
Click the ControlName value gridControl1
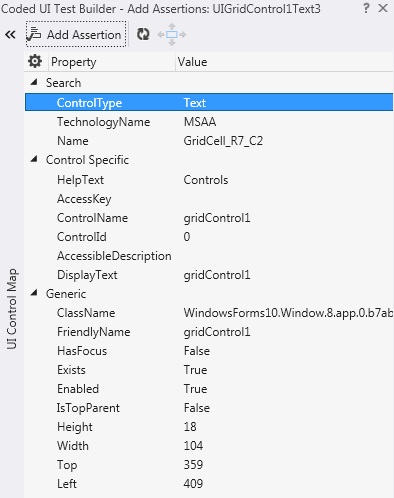pyautogui.click(x=217, y=218)
